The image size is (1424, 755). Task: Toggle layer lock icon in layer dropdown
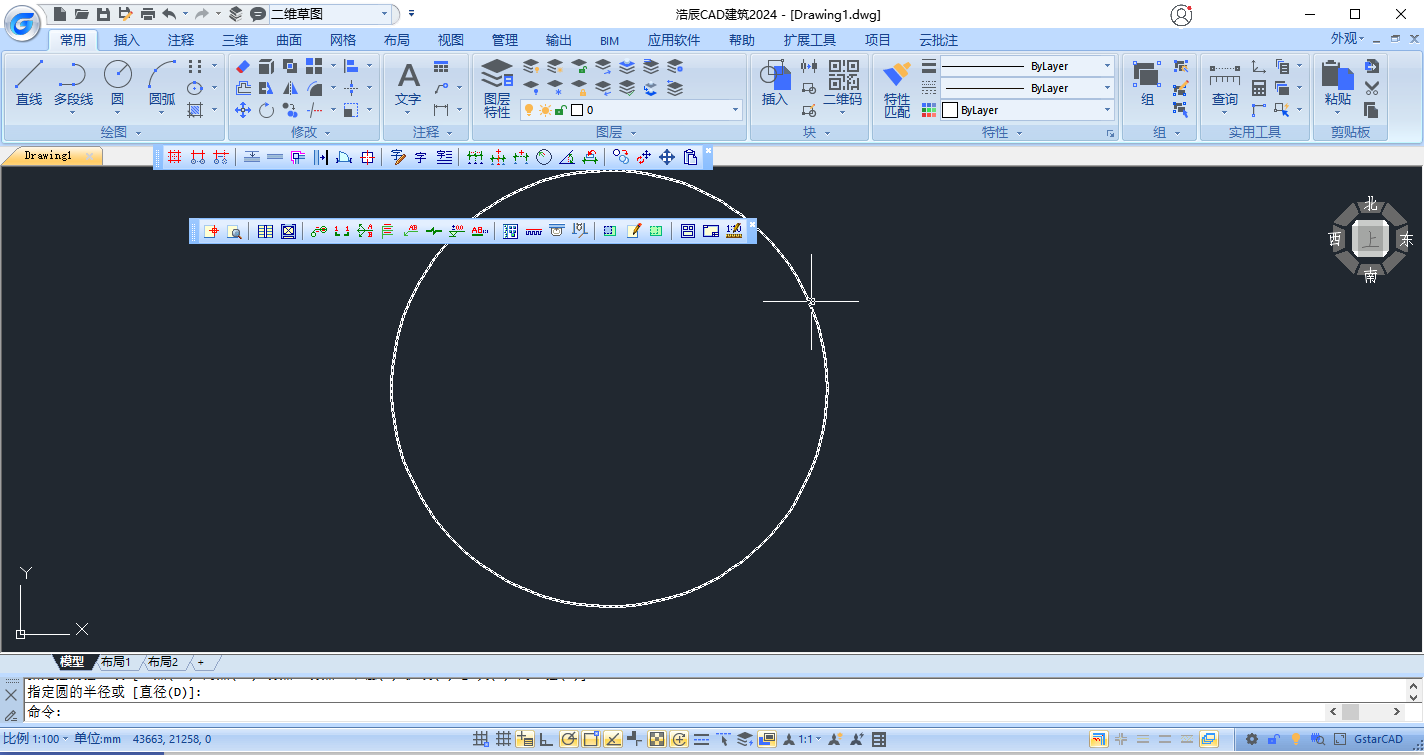coord(560,110)
